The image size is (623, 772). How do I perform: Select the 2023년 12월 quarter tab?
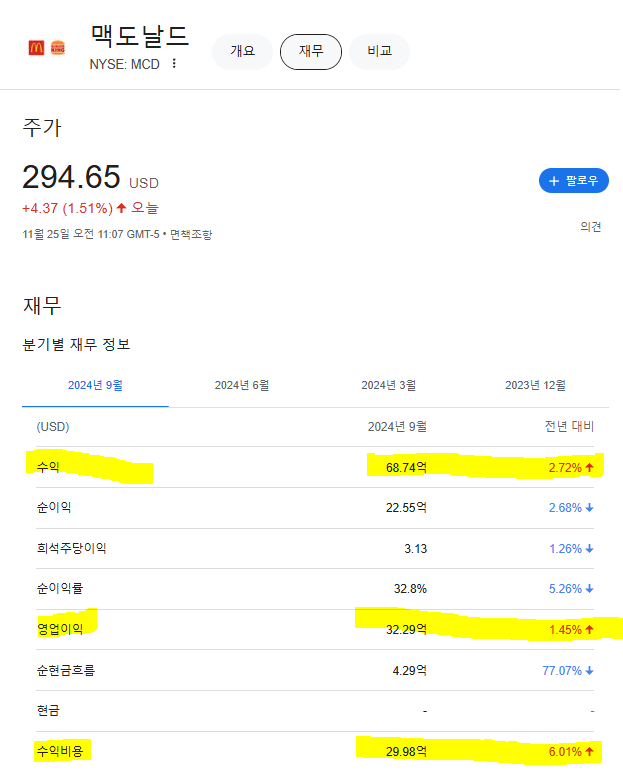(535, 386)
